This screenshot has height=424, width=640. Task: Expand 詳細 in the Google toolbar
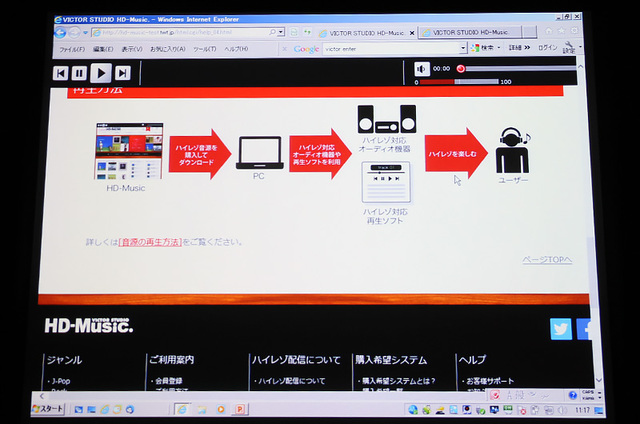pos(519,48)
